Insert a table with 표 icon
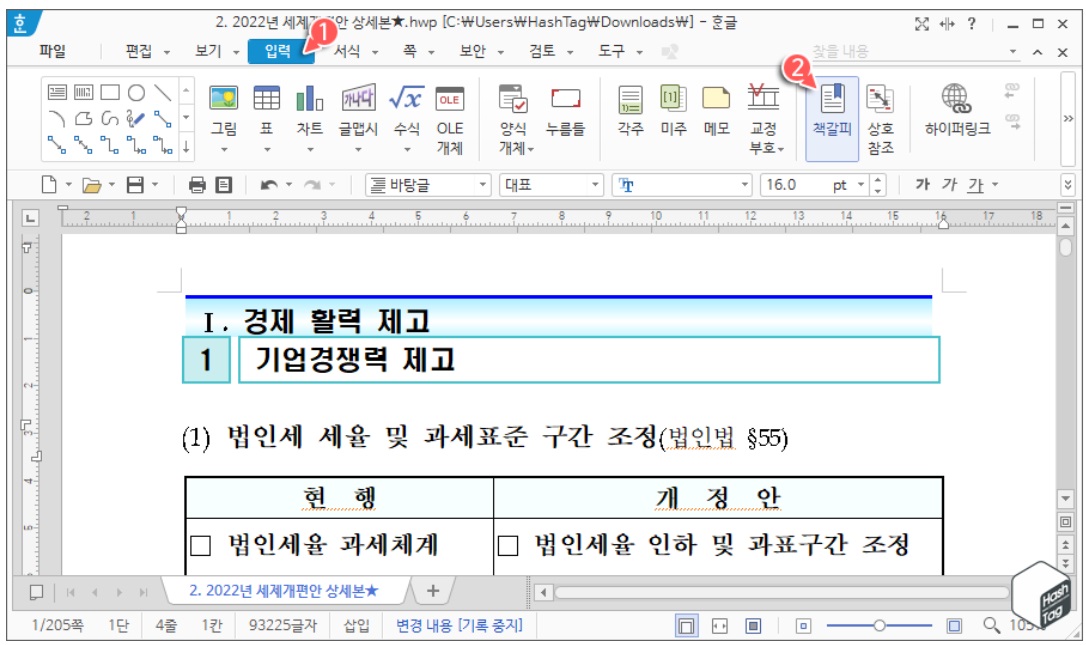1086x645 pixels. pyautogui.click(x=267, y=98)
